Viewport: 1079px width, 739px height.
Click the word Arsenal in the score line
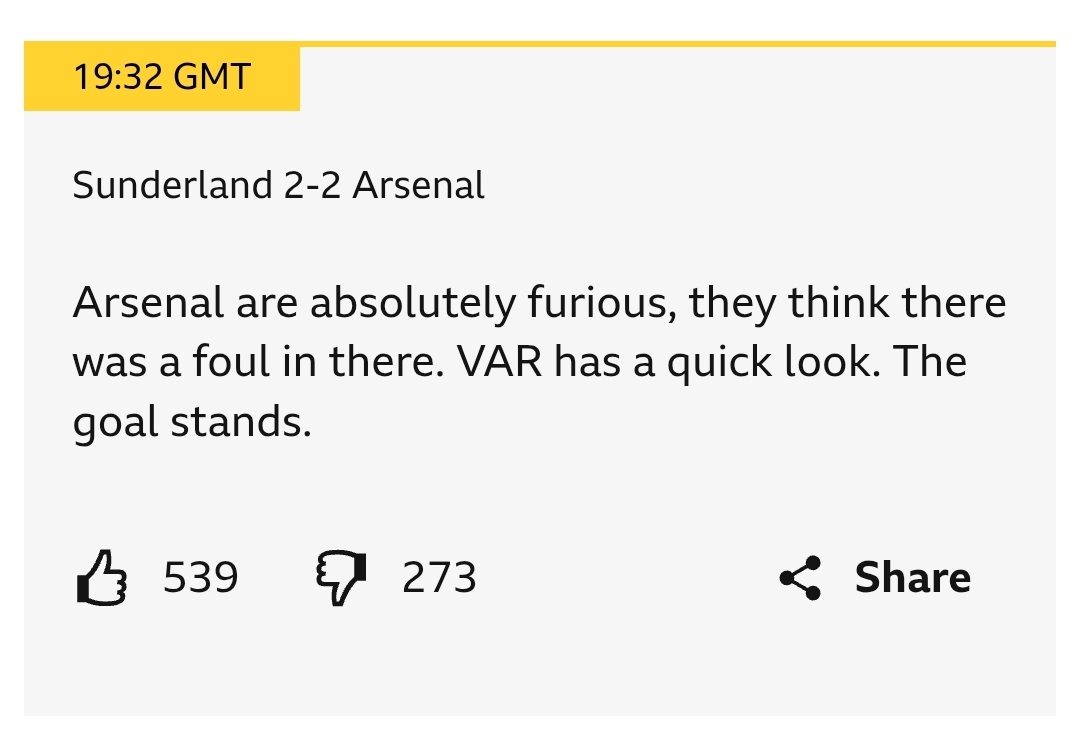tap(418, 186)
